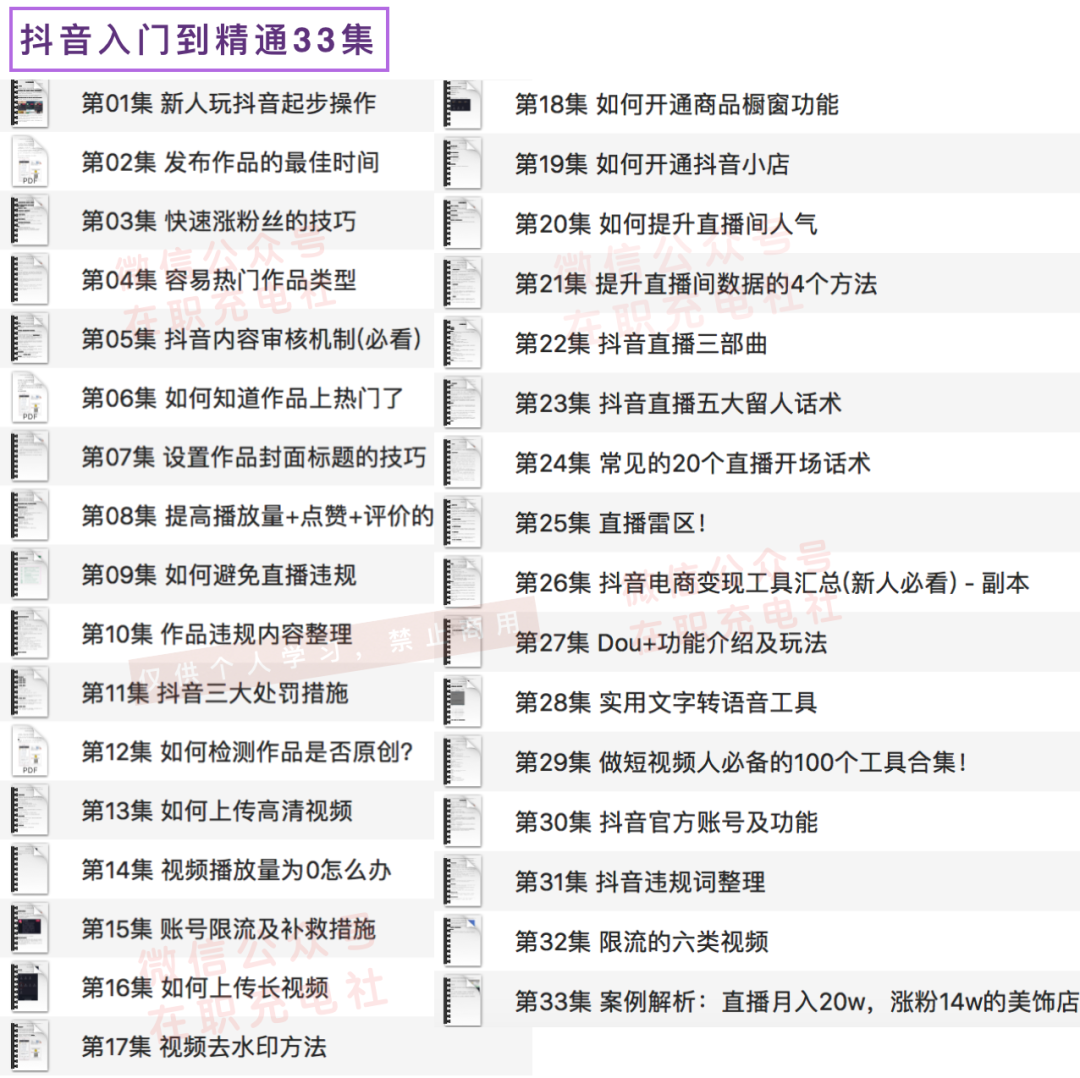Select file name 第27集 Dou+功能介绍及玩法

coord(672,643)
